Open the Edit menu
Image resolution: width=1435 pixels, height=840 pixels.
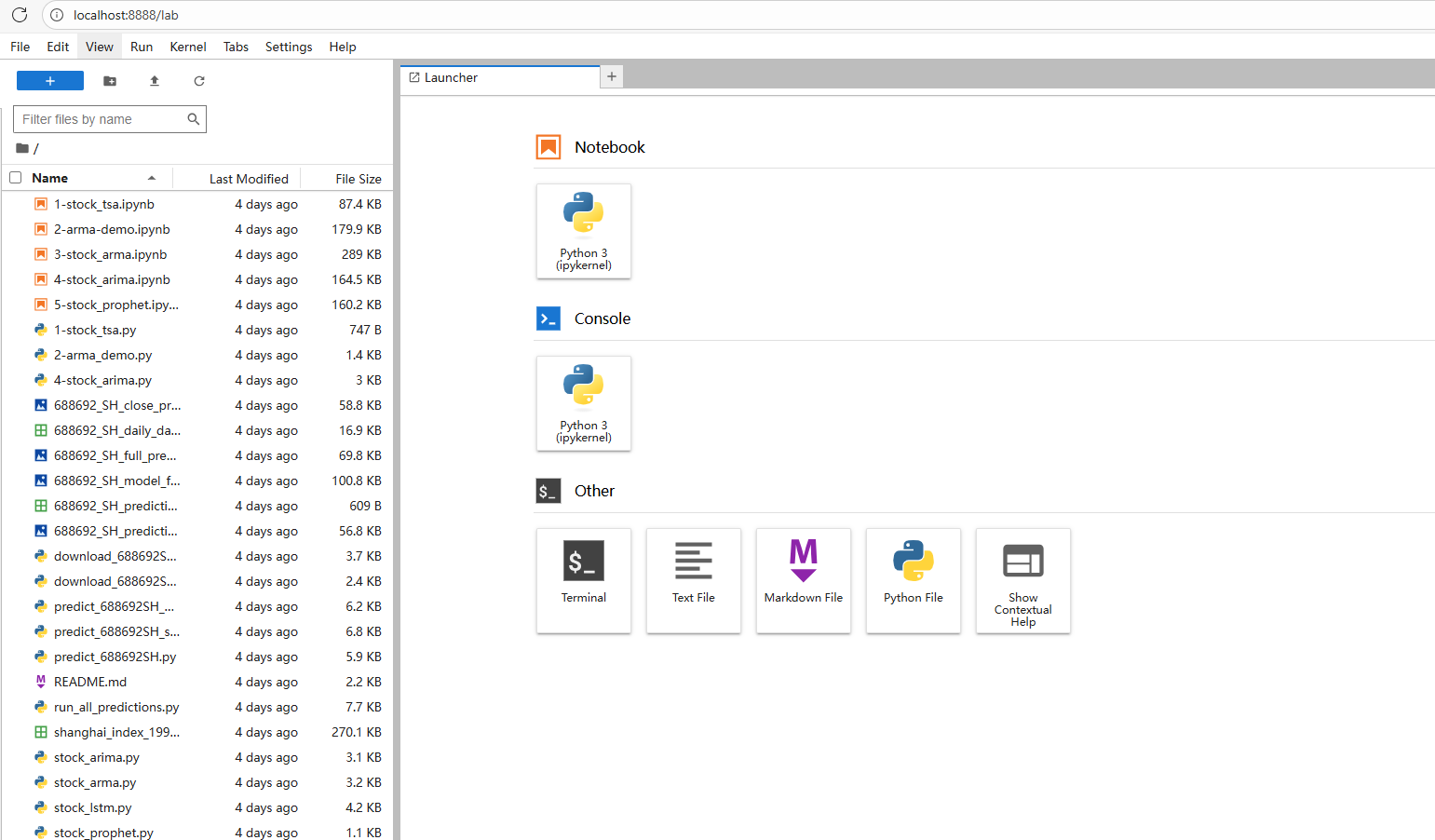[x=58, y=47]
